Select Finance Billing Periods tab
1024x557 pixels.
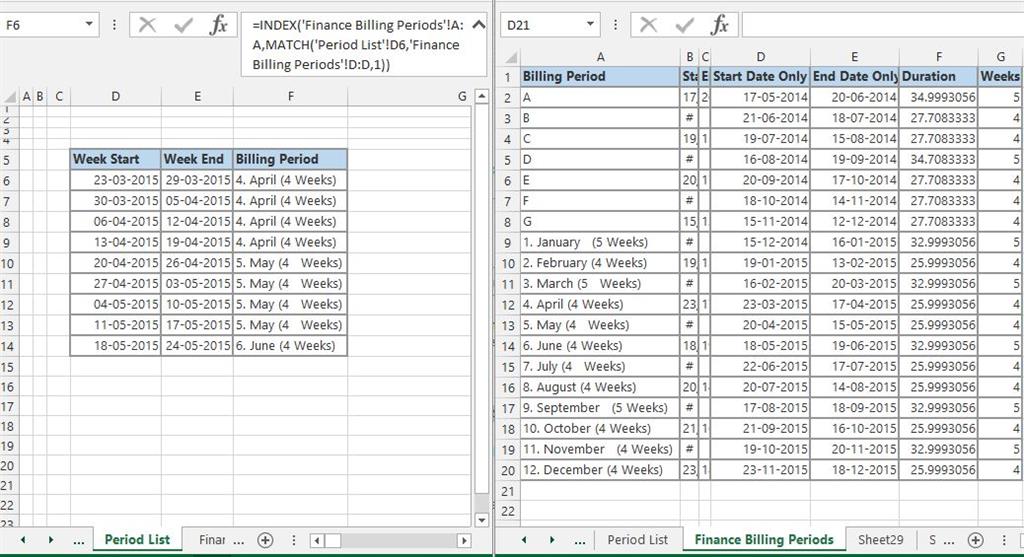764,539
